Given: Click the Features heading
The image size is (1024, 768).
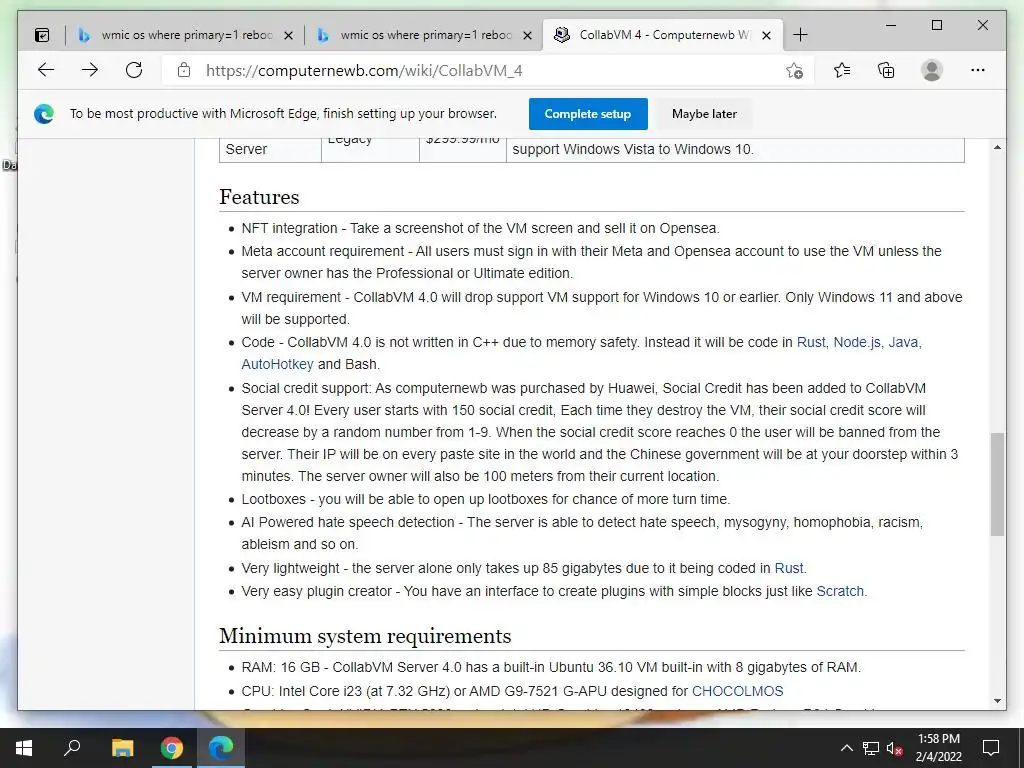Looking at the screenshot, I should click(x=259, y=197).
